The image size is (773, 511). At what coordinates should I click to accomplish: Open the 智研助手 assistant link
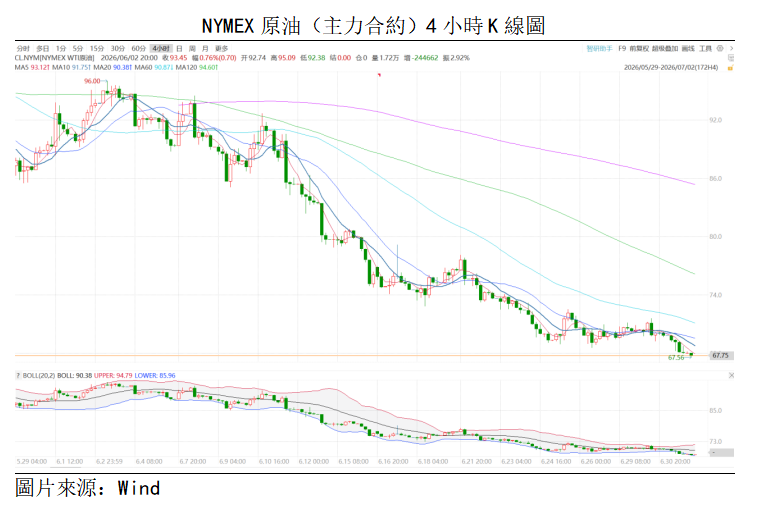pos(599,48)
